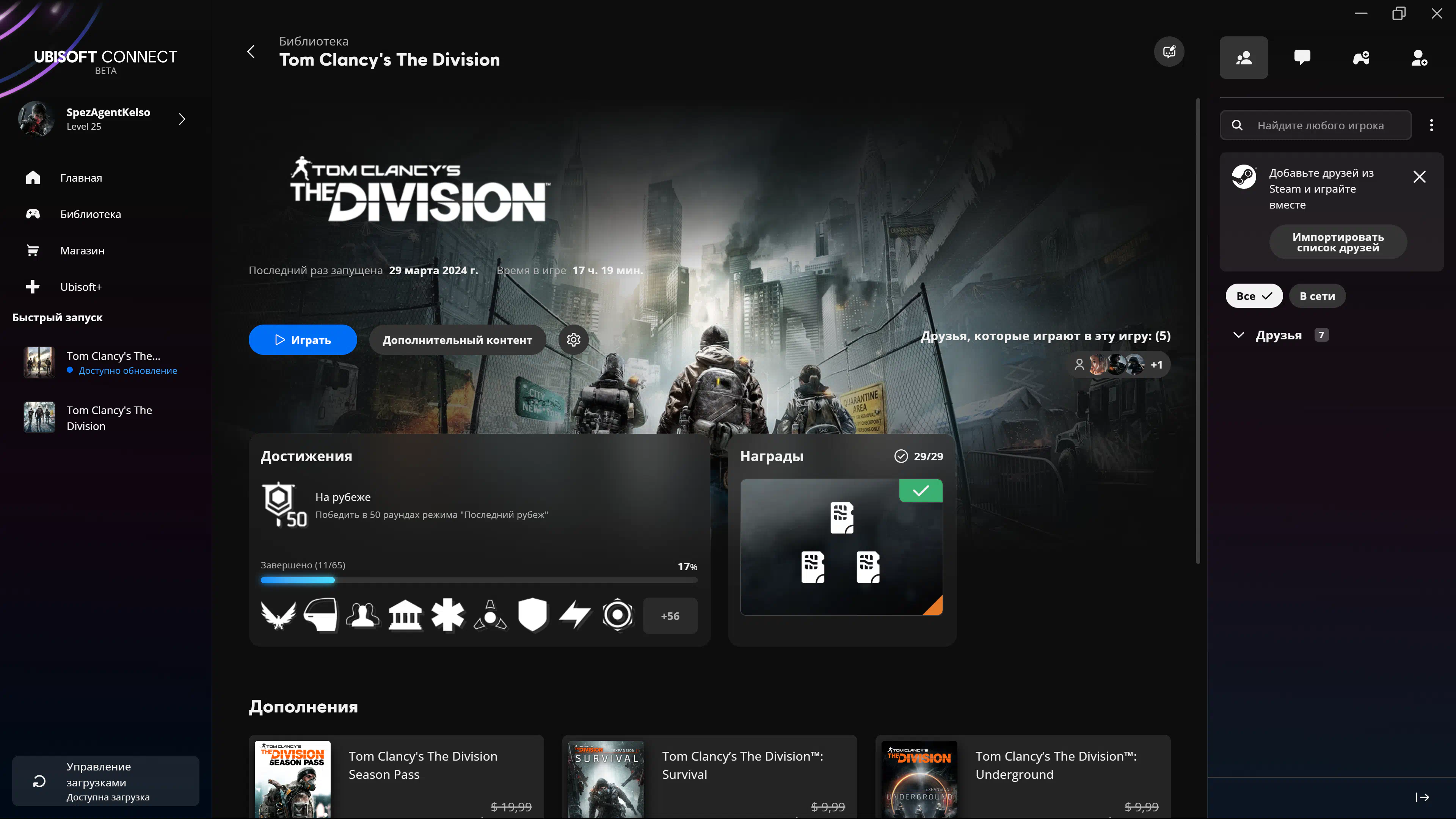The width and height of the screenshot is (1456, 819).
Task: Collapse the right social panel arrow
Action: [x=1422, y=797]
